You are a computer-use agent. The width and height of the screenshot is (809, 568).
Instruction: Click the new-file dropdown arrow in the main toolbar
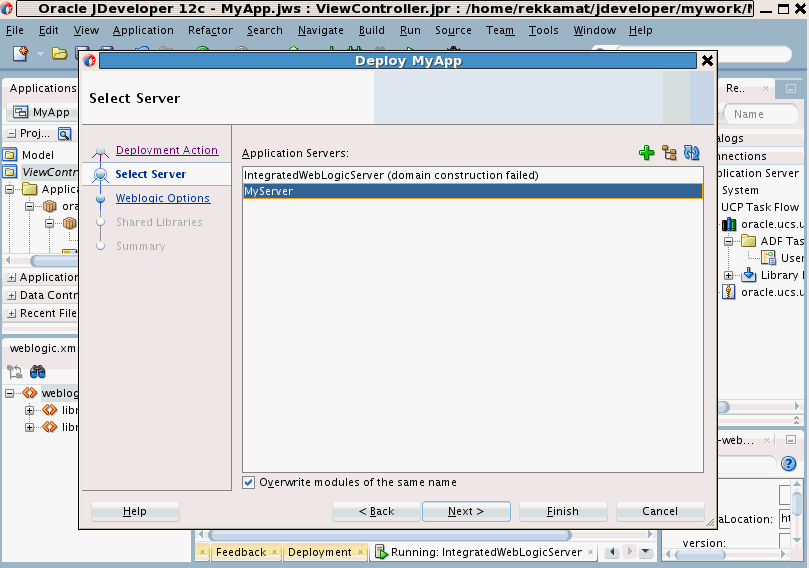pyautogui.click(x=40, y=54)
